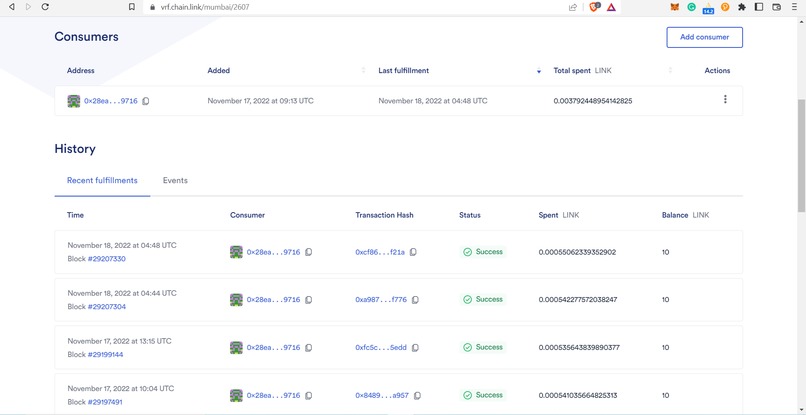Toggle the browser sidebar panel icon
The height and width of the screenshot is (415, 806).
click(759, 7)
